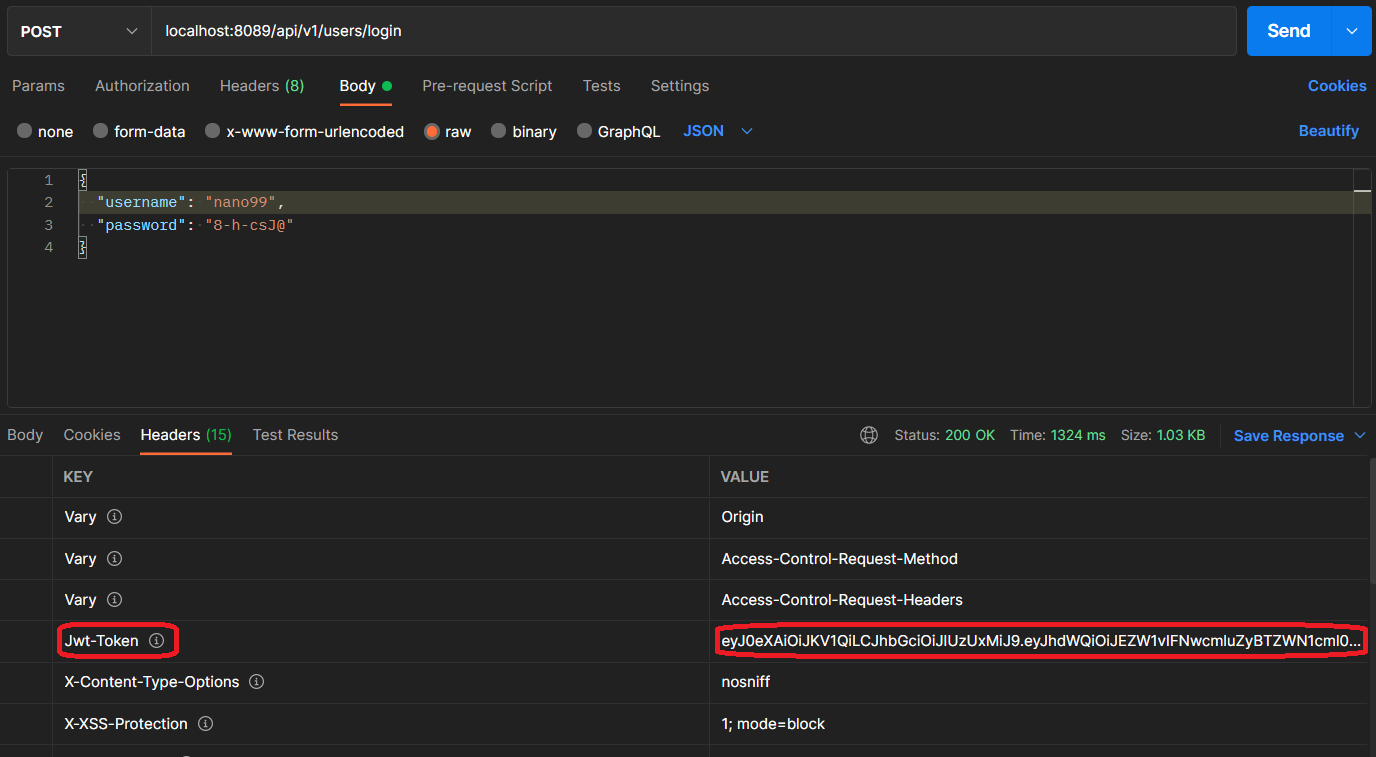1376x757 pixels.
Task: Click the fold marker at line 4 in the editor
Action: click(x=81, y=246)
